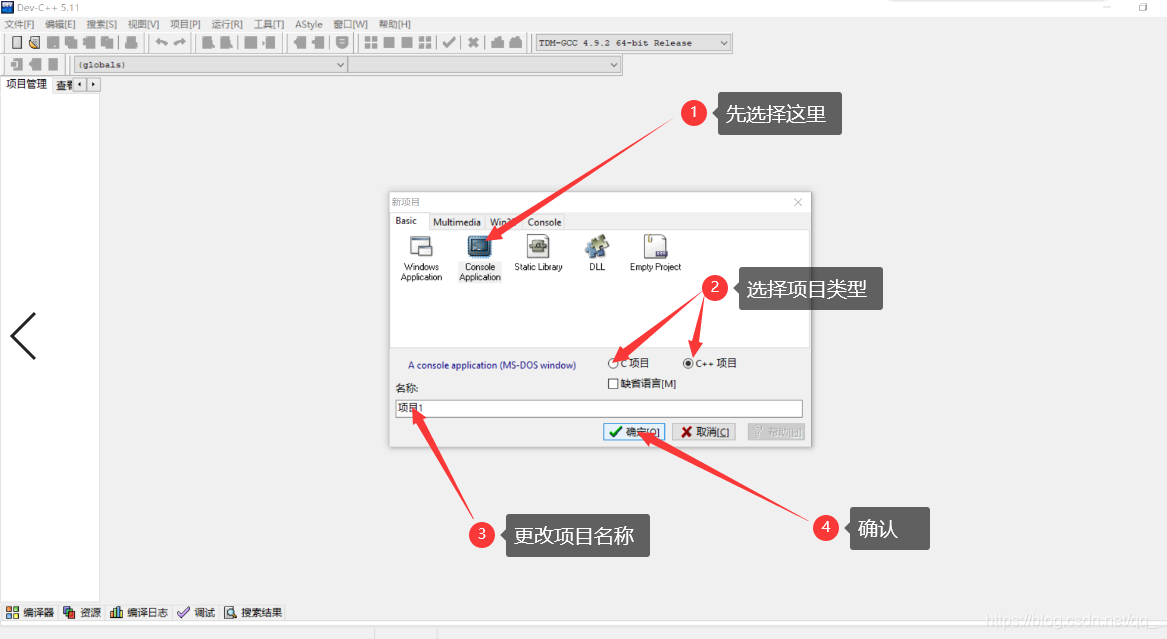Viewport: 1167px width, 639px height.
Task: Choose the DLL project icon
Action: coord(597,254)
